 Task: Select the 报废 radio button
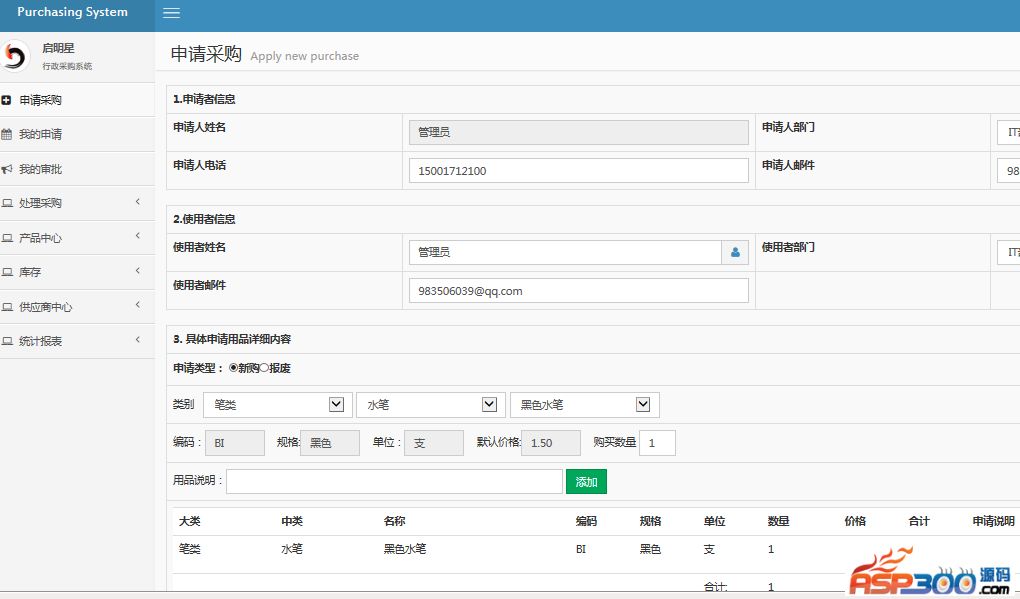click(264, 368)
